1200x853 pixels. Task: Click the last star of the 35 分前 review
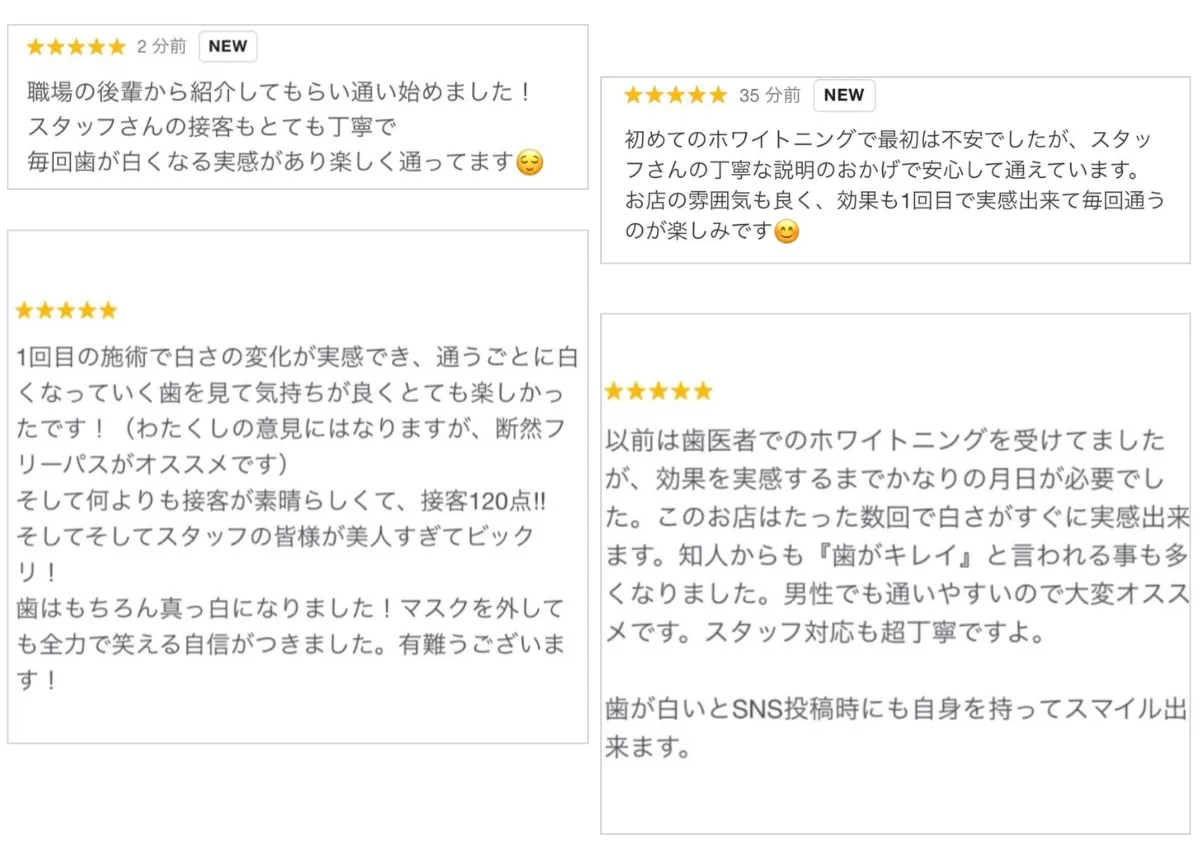coord(717,96)
